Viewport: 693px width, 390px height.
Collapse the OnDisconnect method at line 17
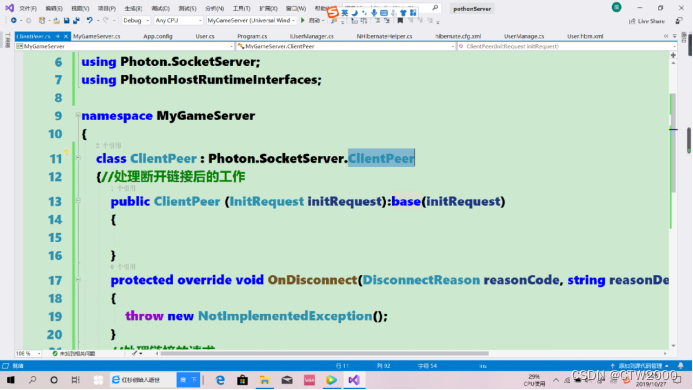coord(78,279)
